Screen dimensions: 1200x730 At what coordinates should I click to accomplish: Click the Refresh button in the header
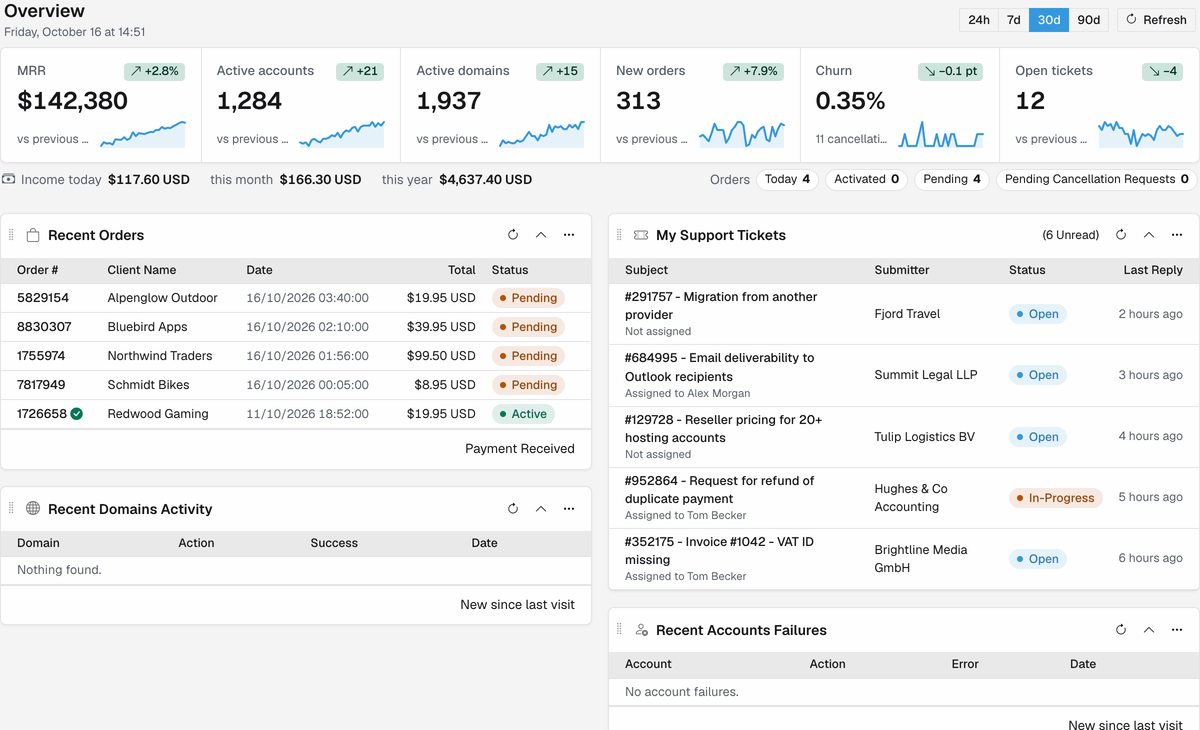click(x=1156, y=20)
